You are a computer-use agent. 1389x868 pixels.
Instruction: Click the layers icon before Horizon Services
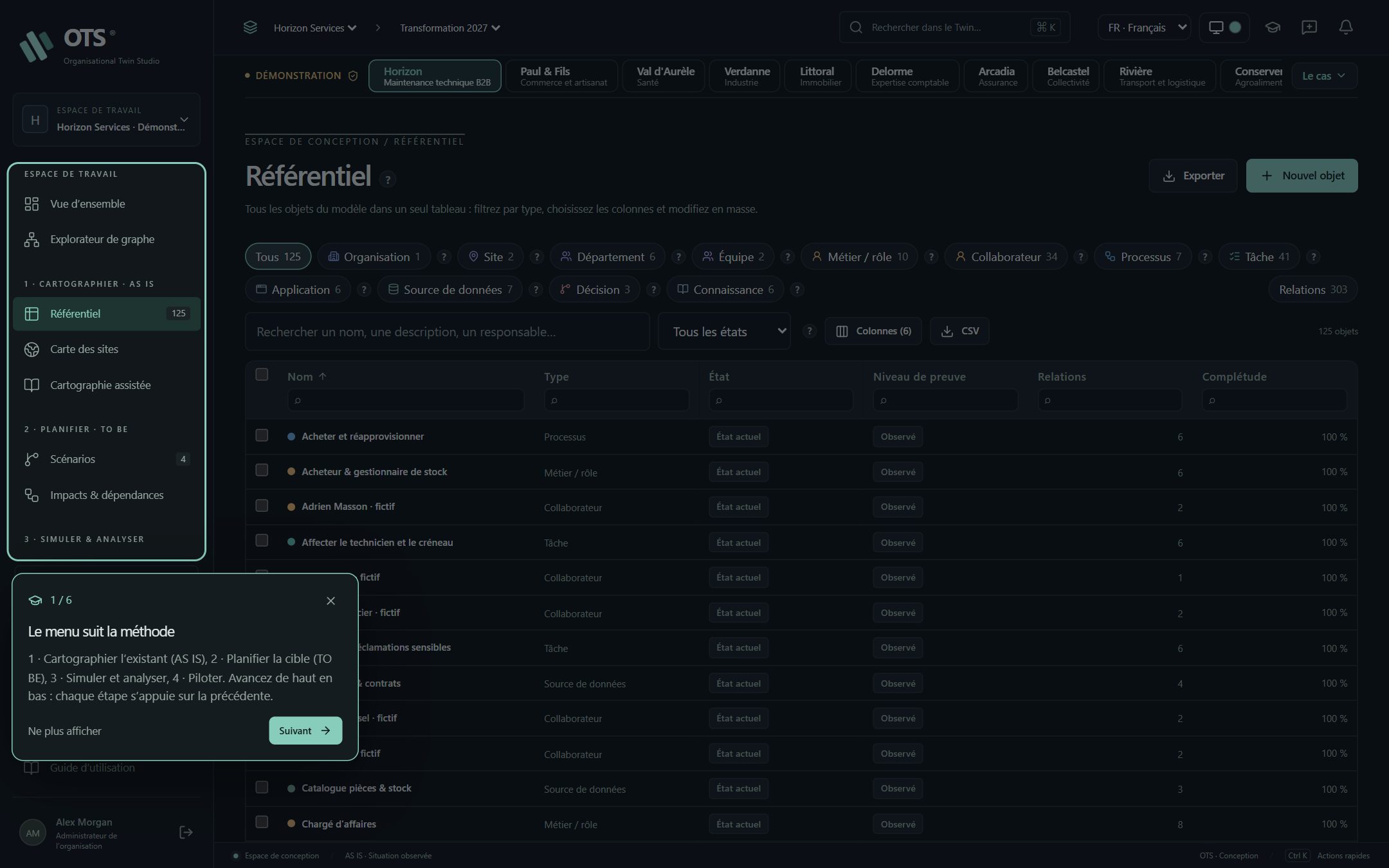pyautogui.click(x=250, y=28)
